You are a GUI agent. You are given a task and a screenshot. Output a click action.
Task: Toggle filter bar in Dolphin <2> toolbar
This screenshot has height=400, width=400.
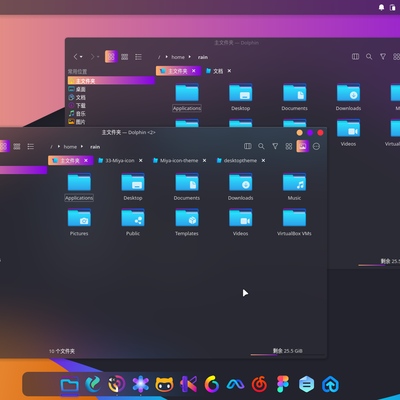tap(275, 146)
